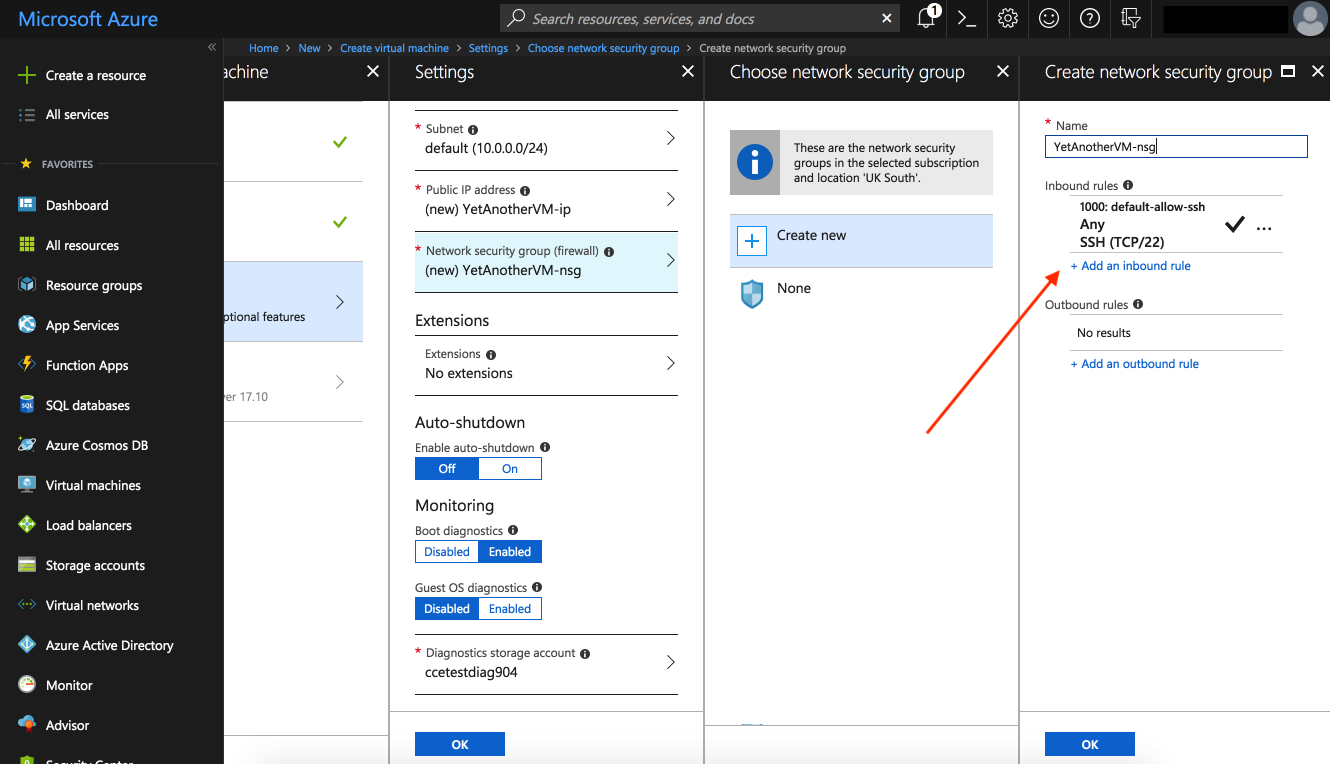Maximize the Create network security group blade
The width and height of the screenshot is (1330, 764).
pyautogui.click(x=1288, y=71)
